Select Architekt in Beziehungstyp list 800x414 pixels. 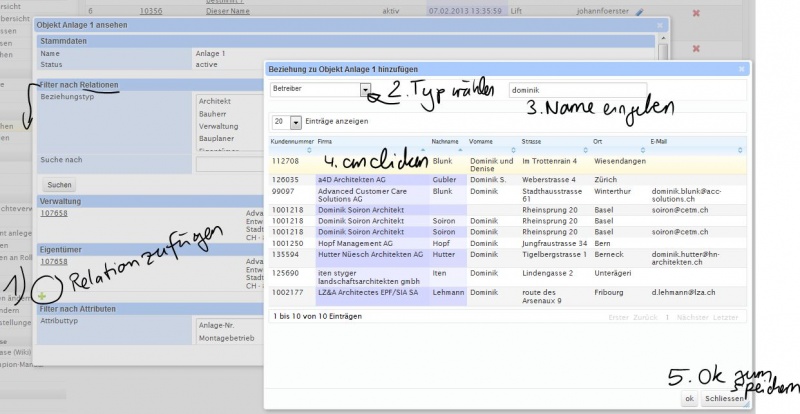tap(215, 101)
